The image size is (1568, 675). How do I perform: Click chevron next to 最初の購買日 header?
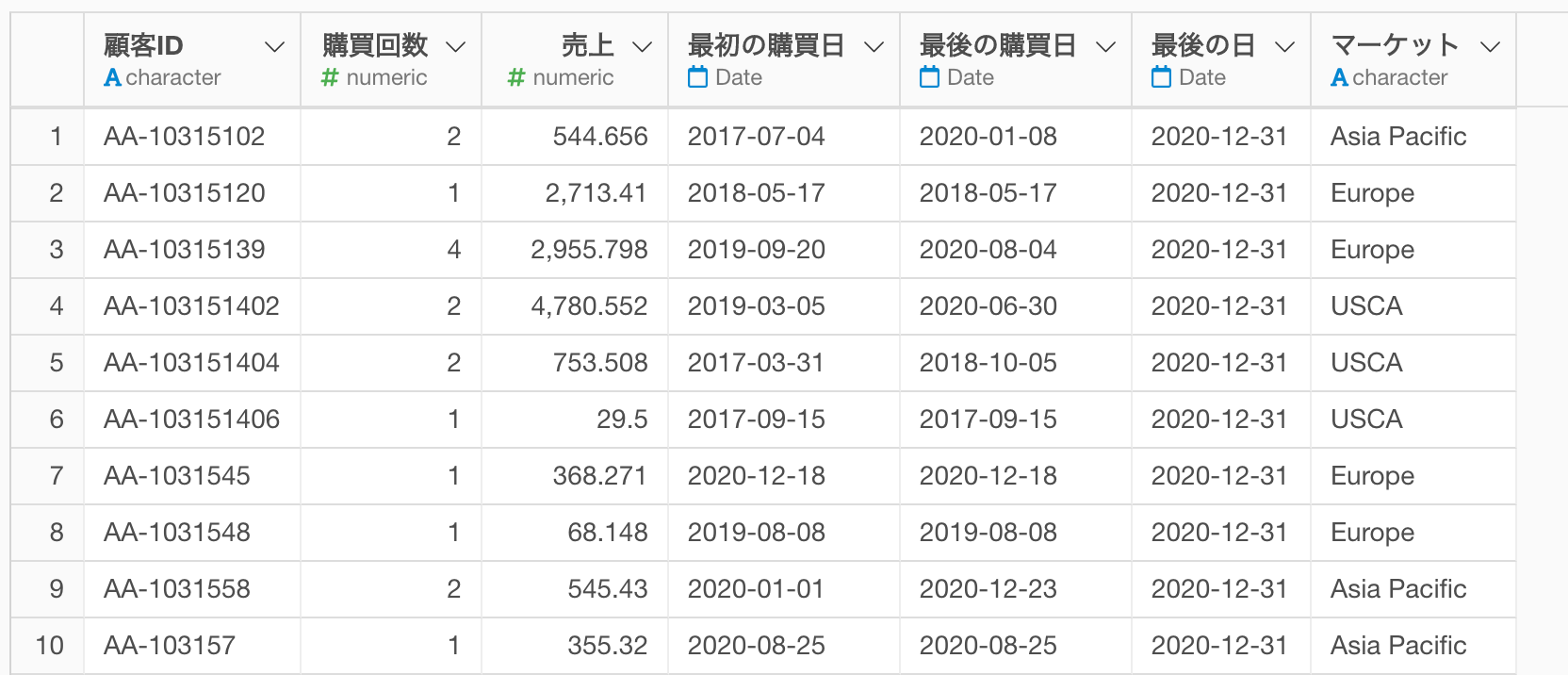(874, 47)
